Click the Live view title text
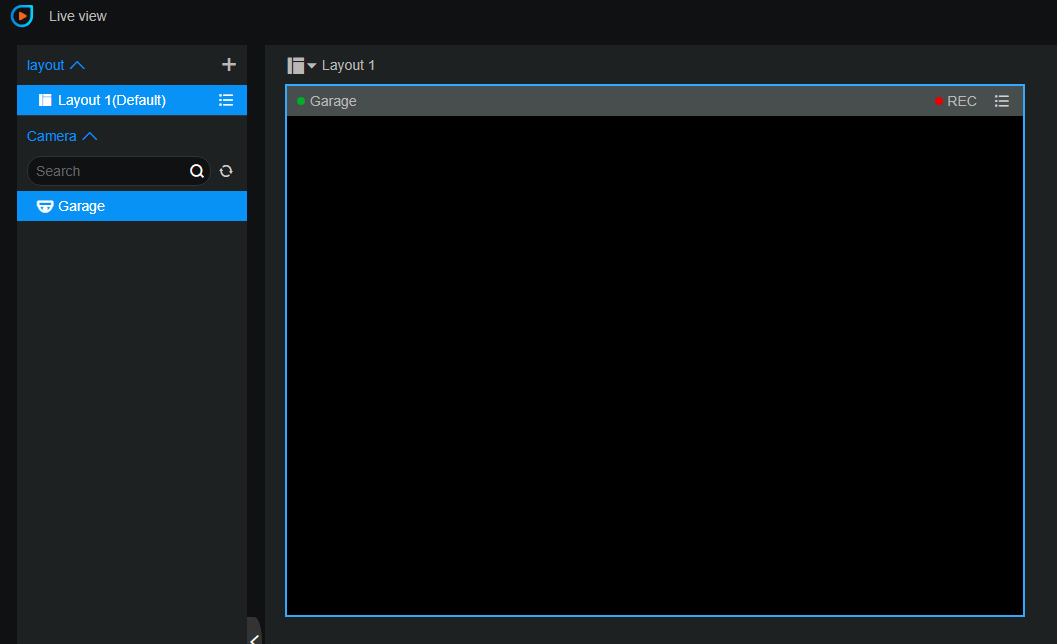1057x644 pixels. coord(78,16)
